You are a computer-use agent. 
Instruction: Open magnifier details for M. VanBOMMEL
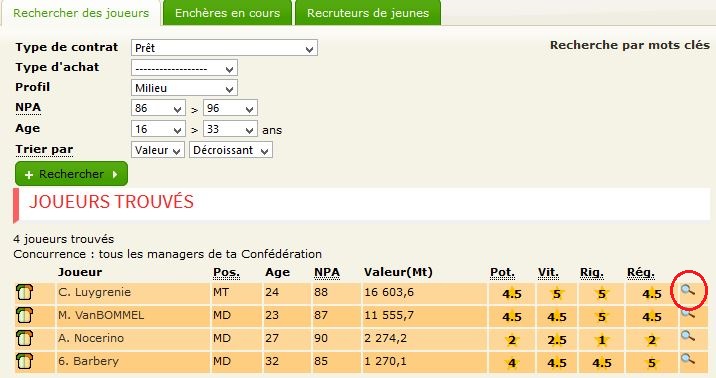click(688, 314)
